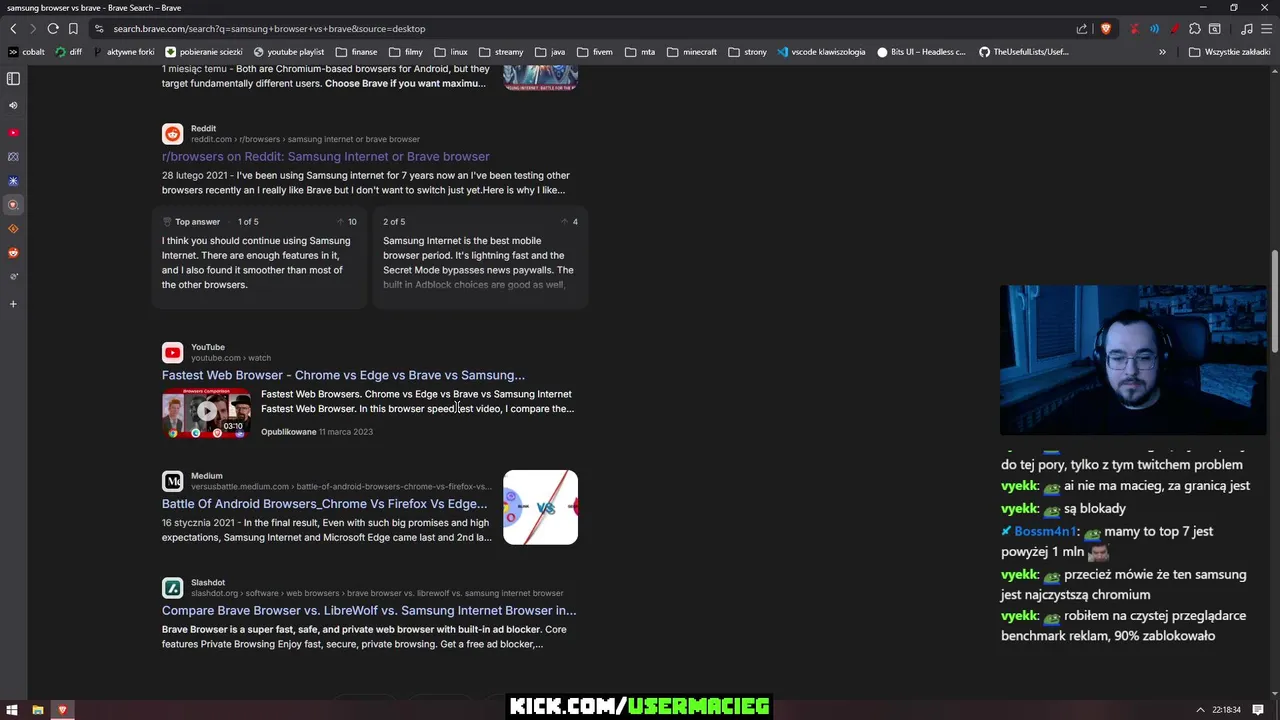Expand the linux bookmarks folder
The width and height of the screenshot is (1280, 720).
coord(451,52)
